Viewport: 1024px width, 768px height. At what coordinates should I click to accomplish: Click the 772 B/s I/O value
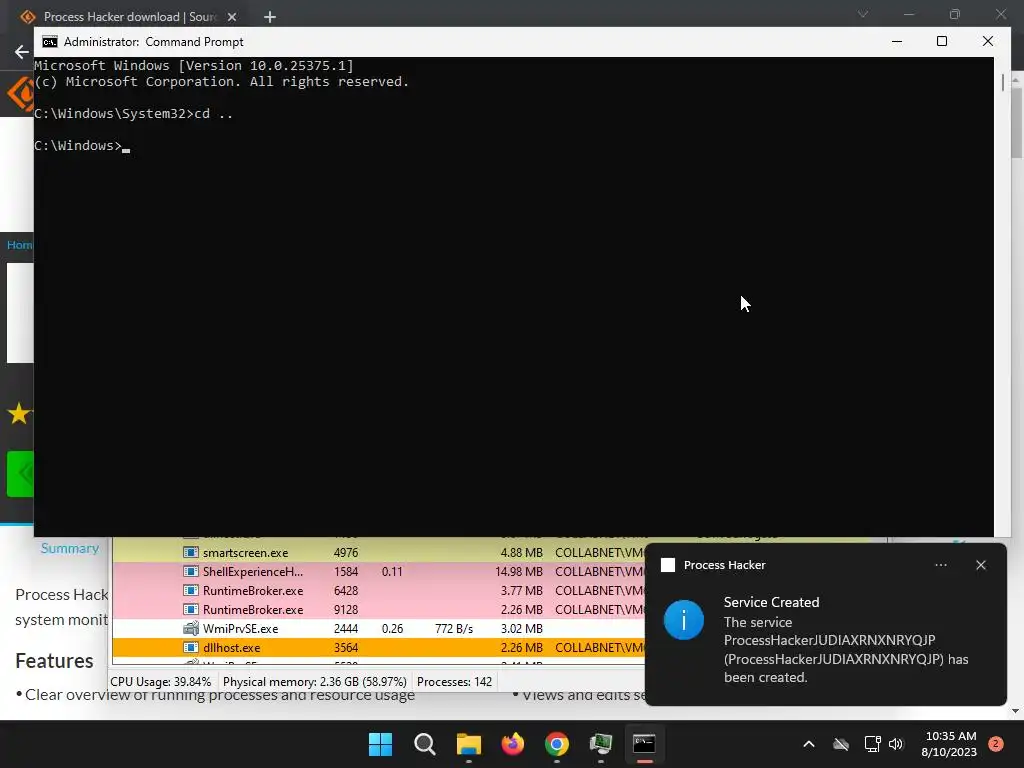click(x=454, y=628)
